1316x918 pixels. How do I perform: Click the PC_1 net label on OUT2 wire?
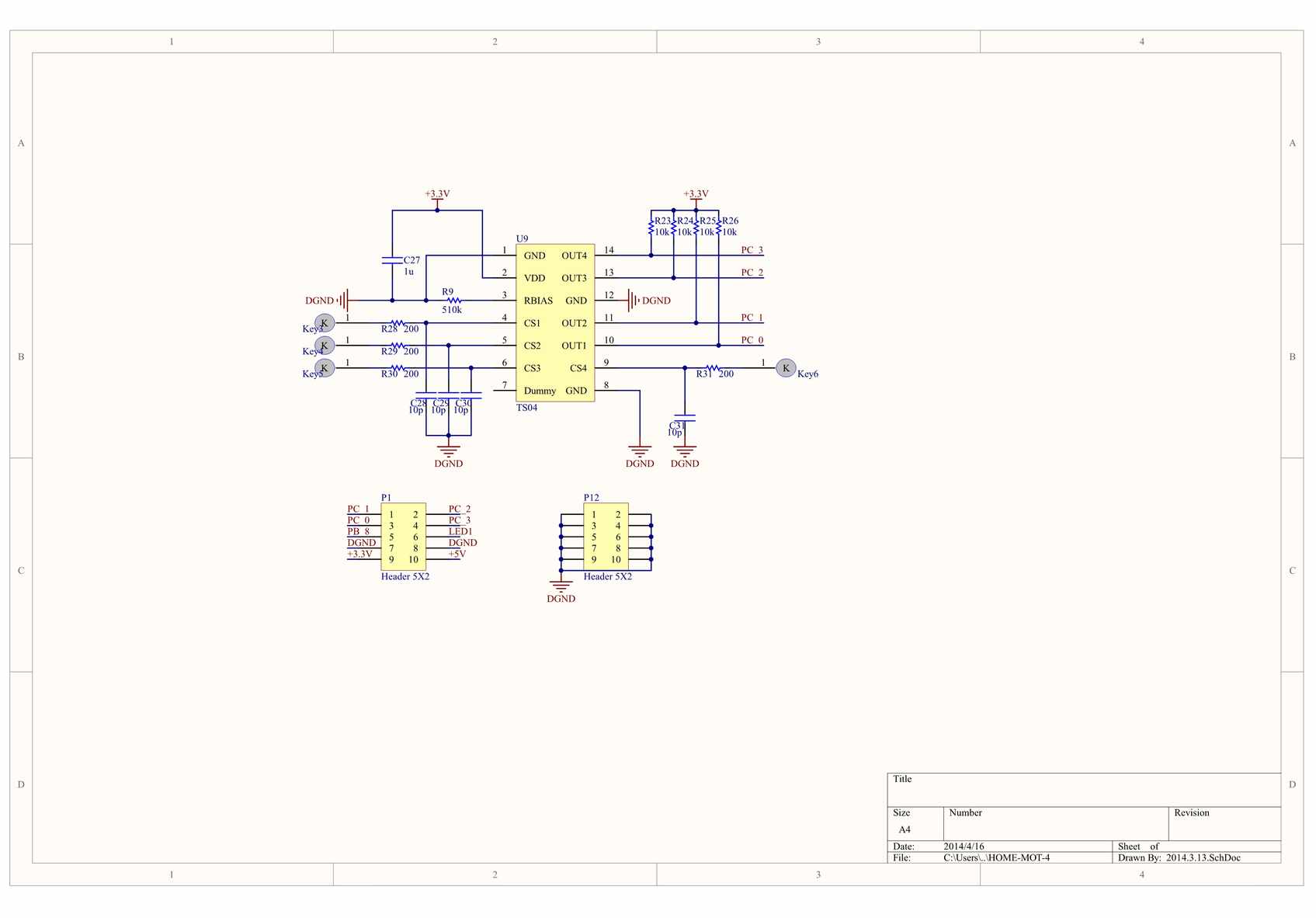coord(752,318)
